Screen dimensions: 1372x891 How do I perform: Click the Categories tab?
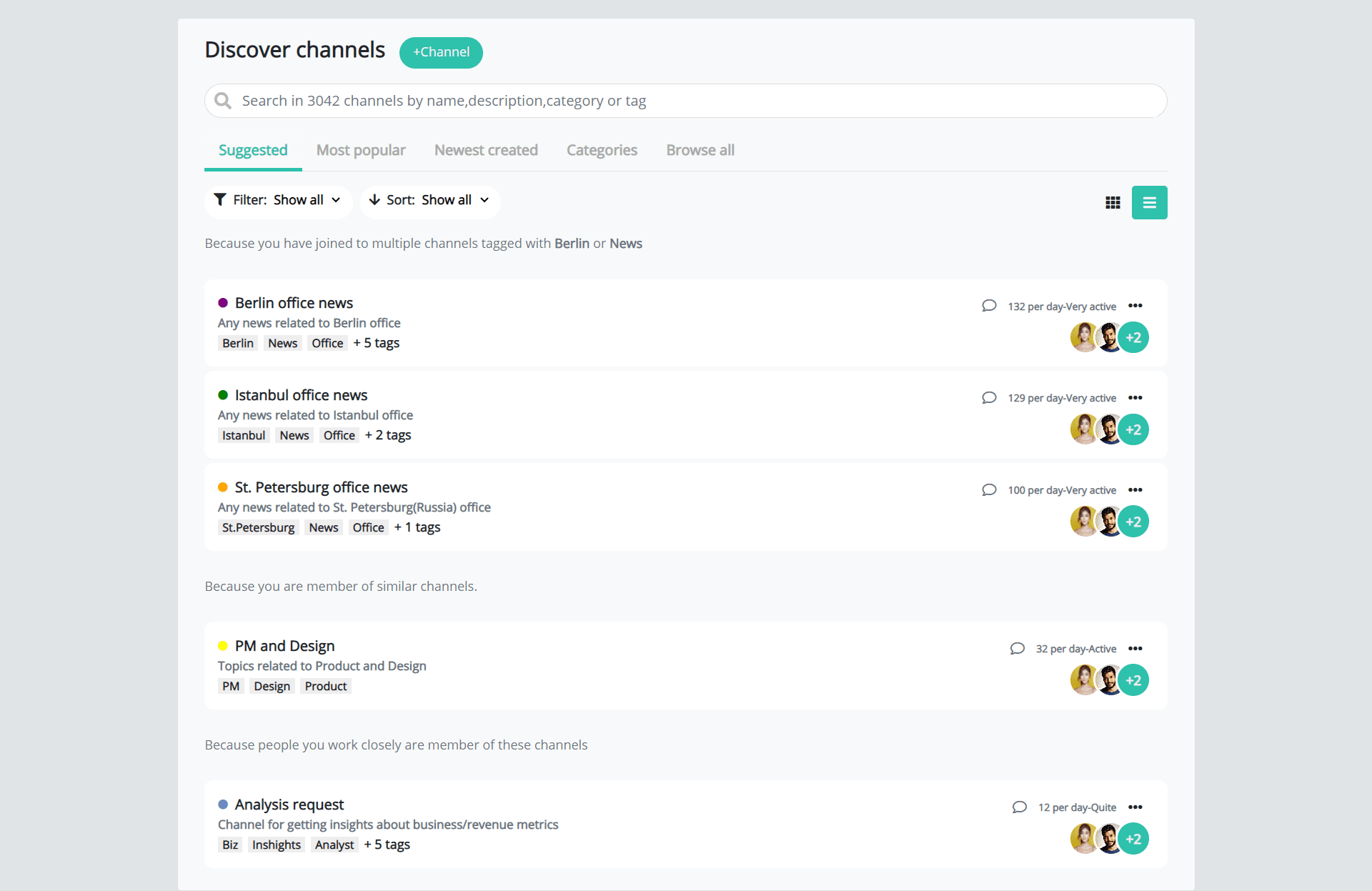(602, 150)
